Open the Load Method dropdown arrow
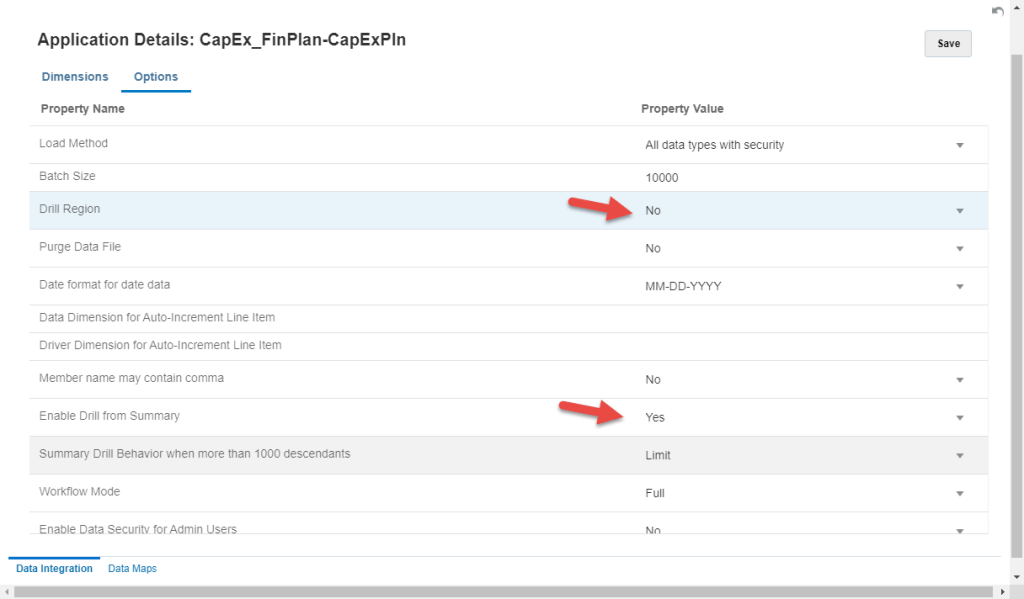The height and width of the screenshot is (599, 1024). coord(959,145)
